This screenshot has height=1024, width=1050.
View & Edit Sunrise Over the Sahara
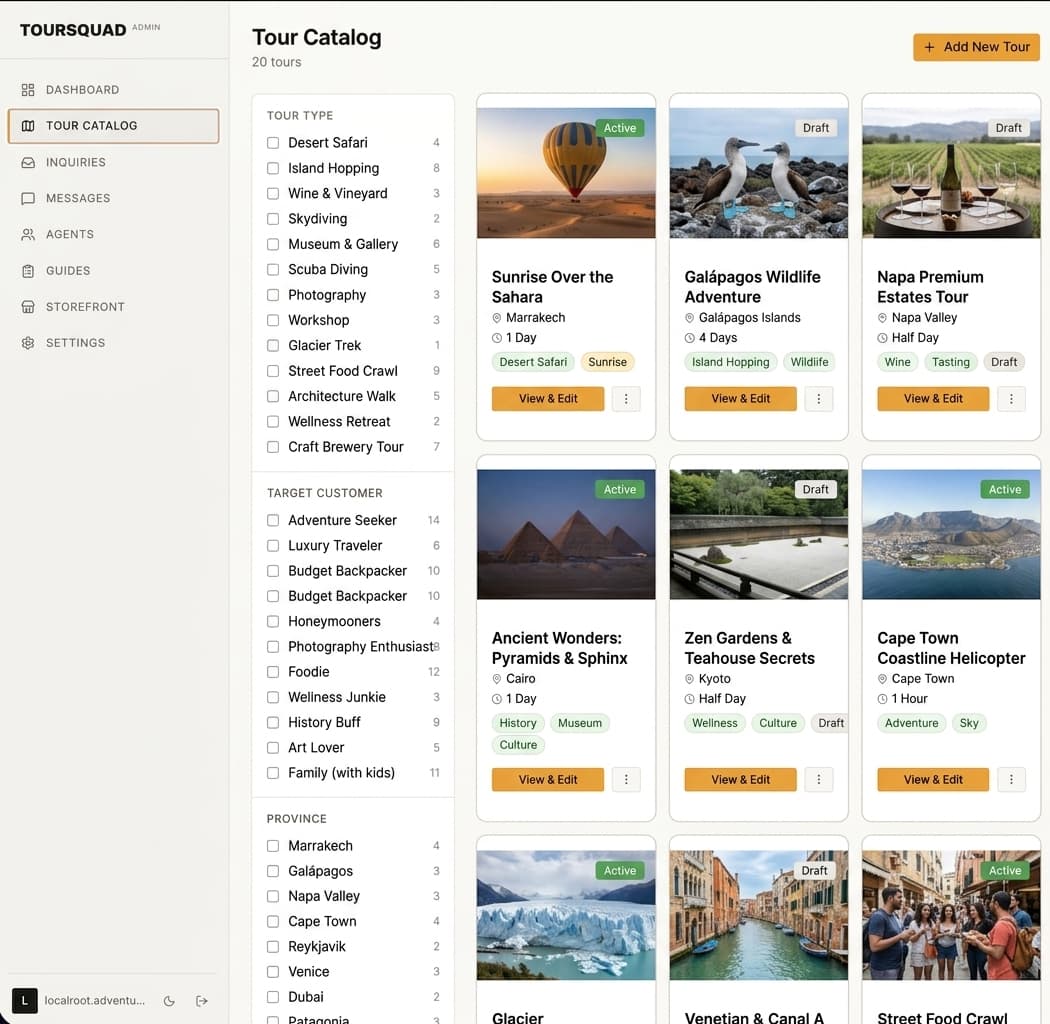[548, 398]
